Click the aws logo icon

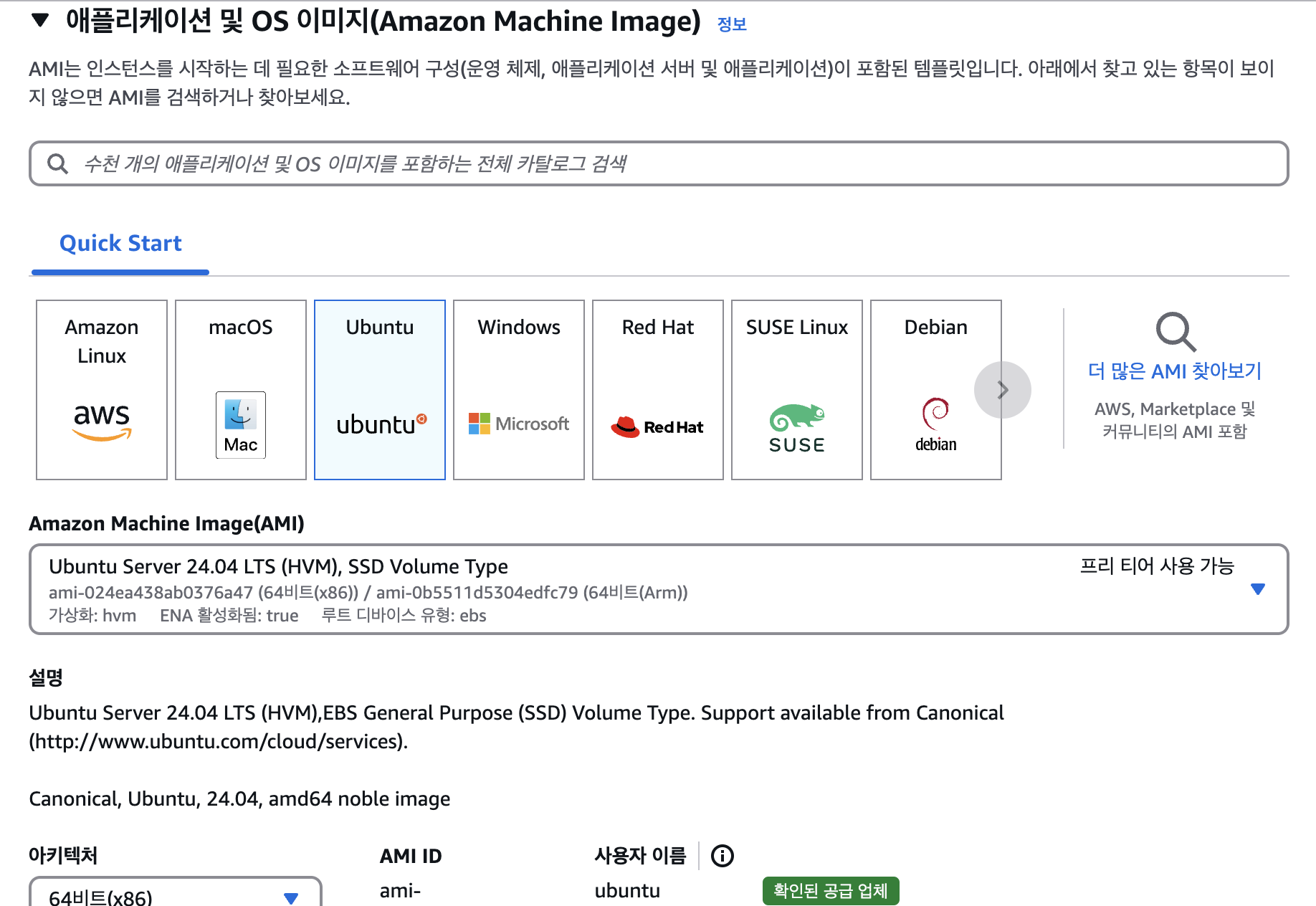tap(102, 422)
